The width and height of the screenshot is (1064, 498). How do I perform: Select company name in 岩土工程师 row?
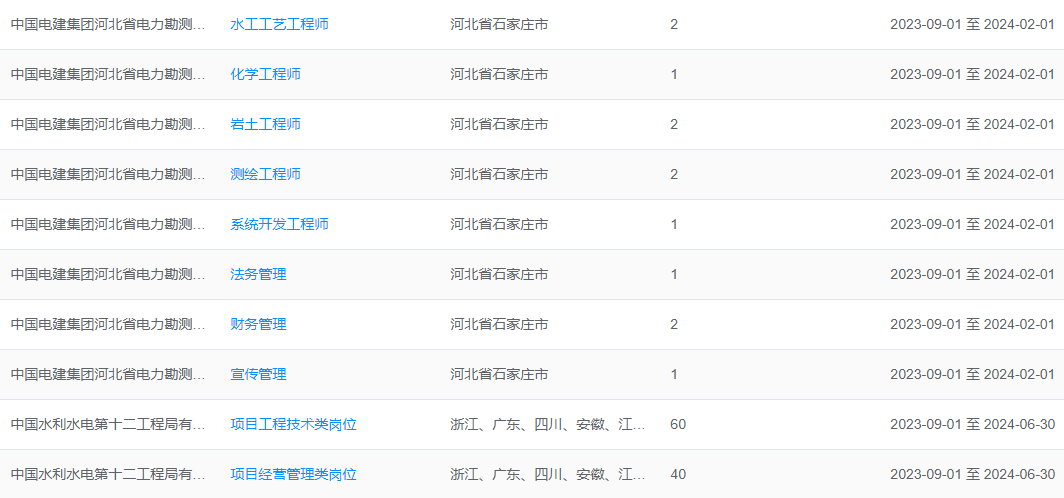pyautogui.click(x=109, y=124)
